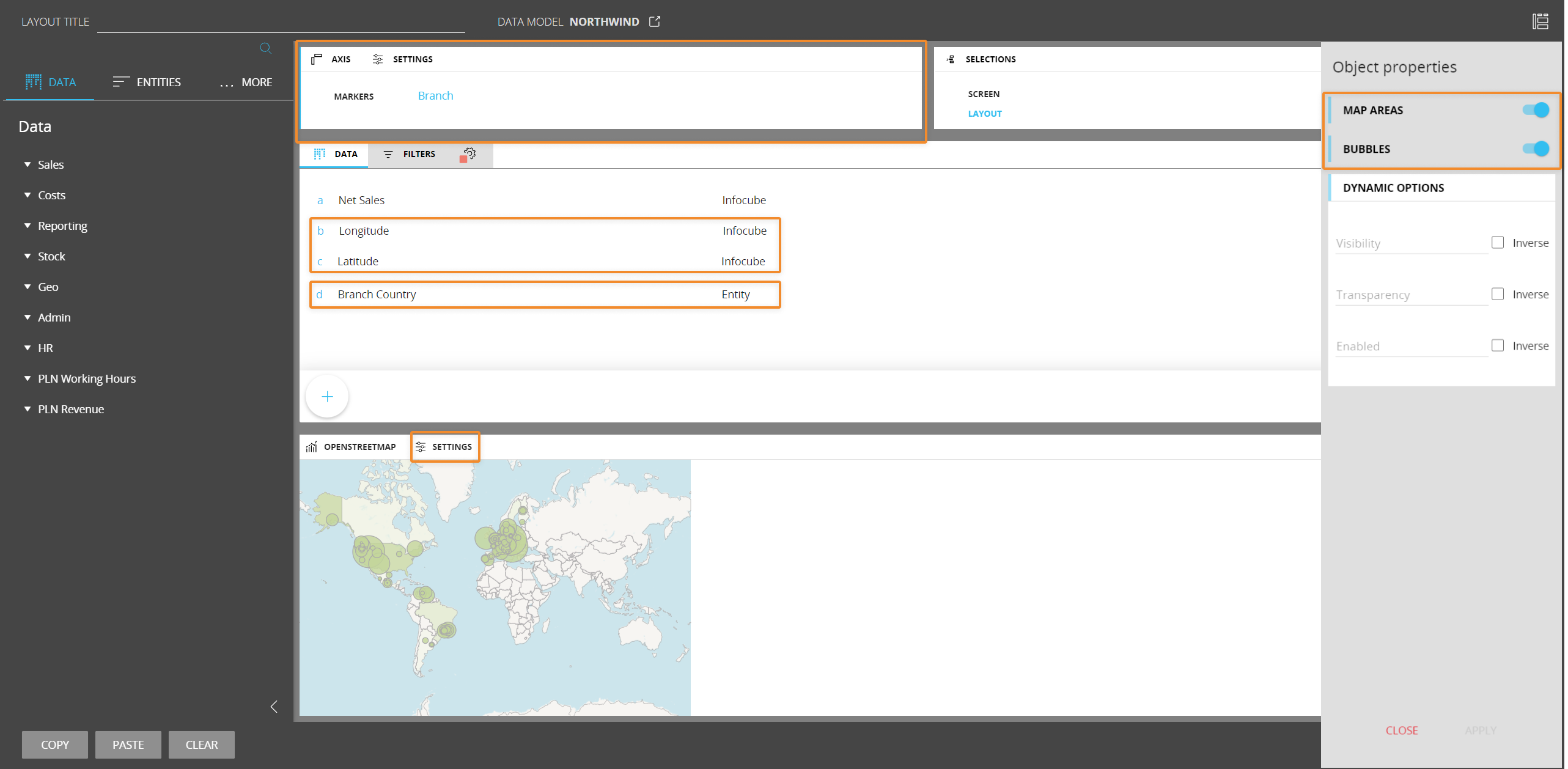Screen dimensions: 1568x769
Task: Open the data model external link icon
Action: [655, 21]
